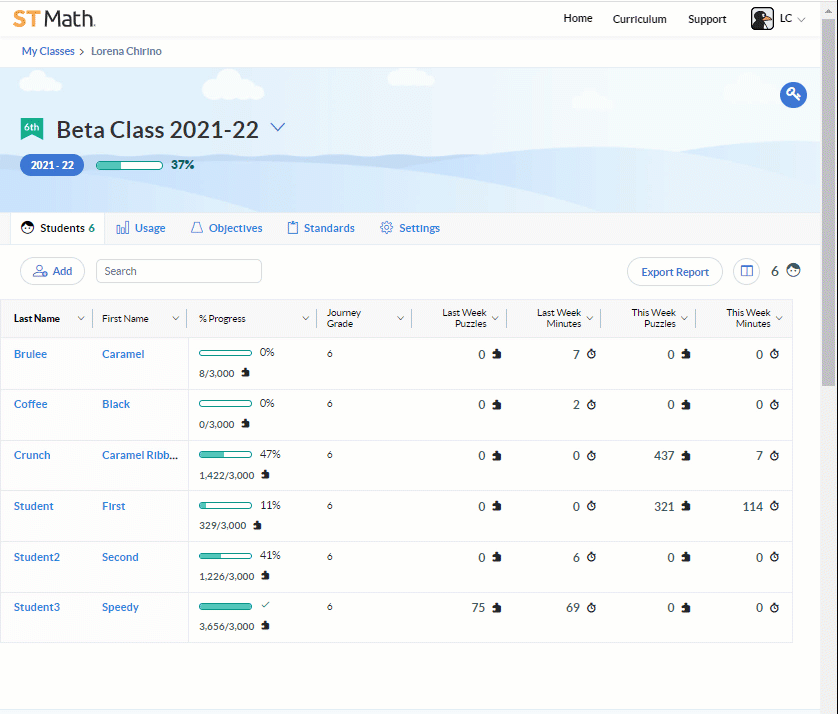Click puzzle icon next to 0/3,000

pos(245,423)
